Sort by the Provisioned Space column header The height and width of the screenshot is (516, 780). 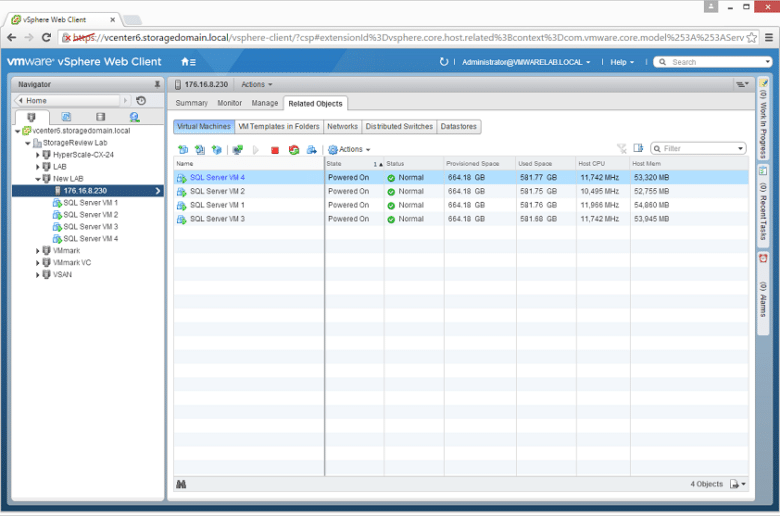click(x=480, y=164)
